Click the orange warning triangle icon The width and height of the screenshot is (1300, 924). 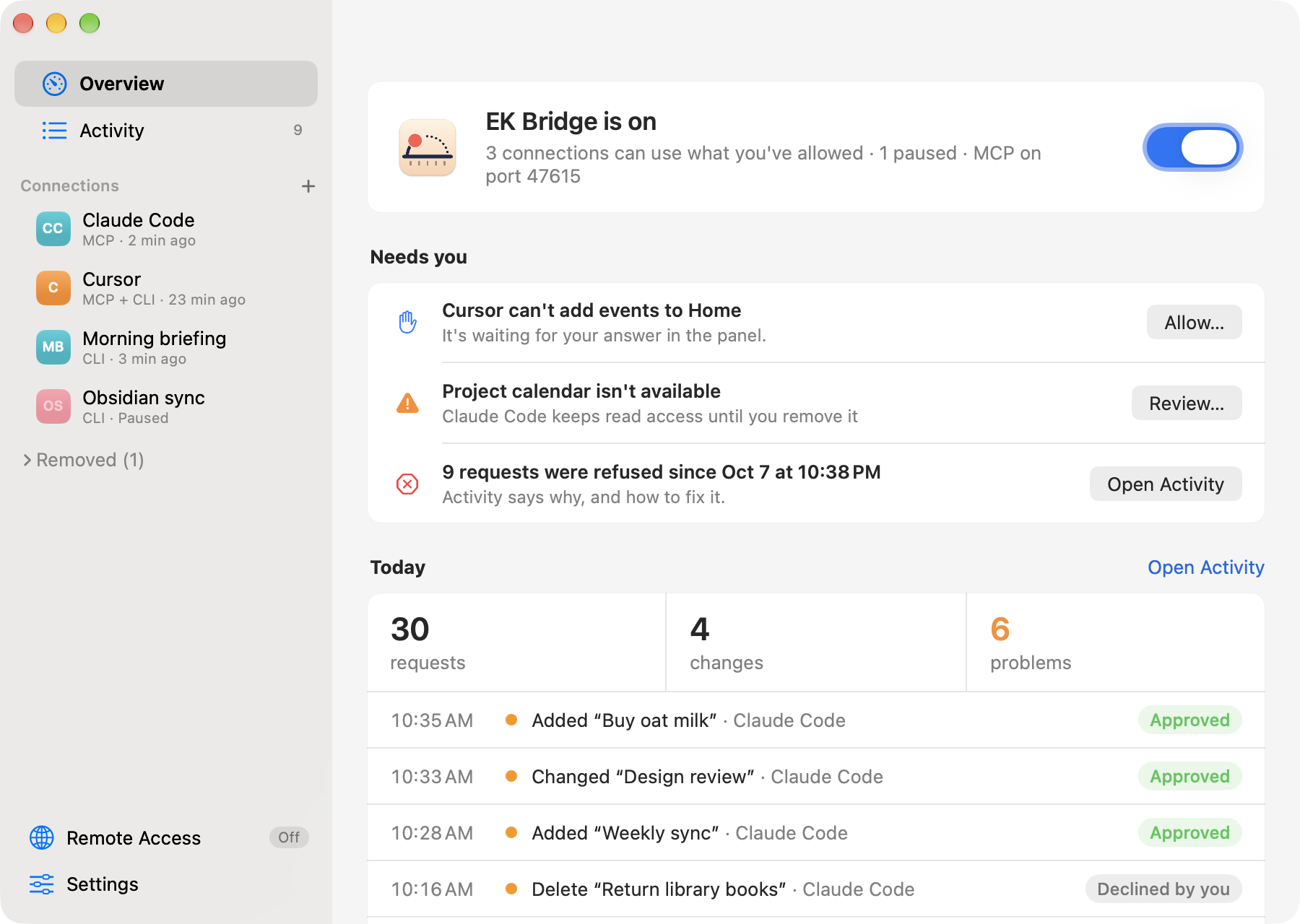click(x=407, y=403)
